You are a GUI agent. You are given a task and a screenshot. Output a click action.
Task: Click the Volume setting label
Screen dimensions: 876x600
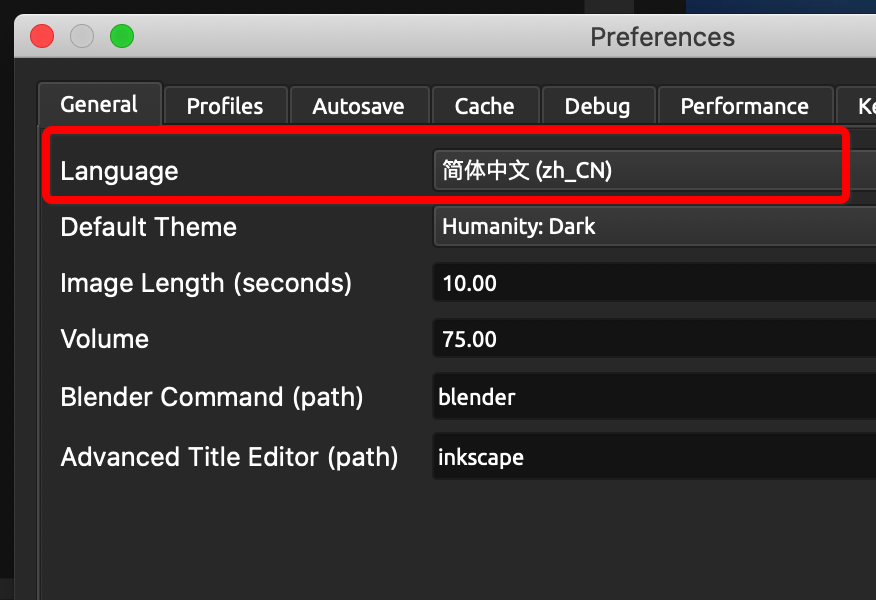click(x=104, y=340)
